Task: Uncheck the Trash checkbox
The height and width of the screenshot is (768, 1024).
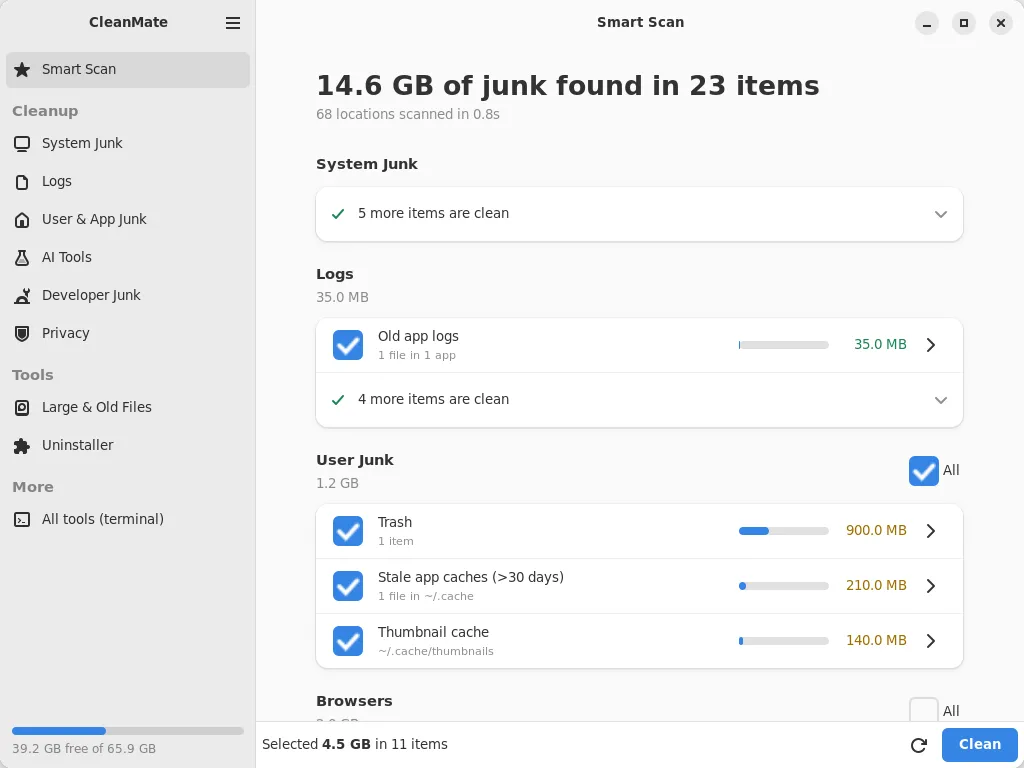Action: click(x=347, y=531)
